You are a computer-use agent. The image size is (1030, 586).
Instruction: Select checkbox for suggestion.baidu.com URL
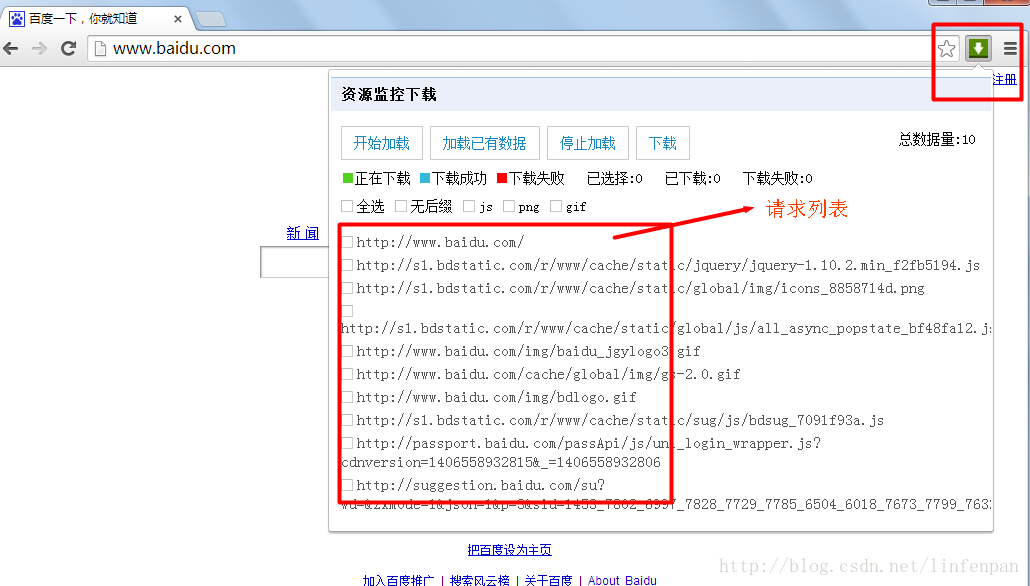347,485
